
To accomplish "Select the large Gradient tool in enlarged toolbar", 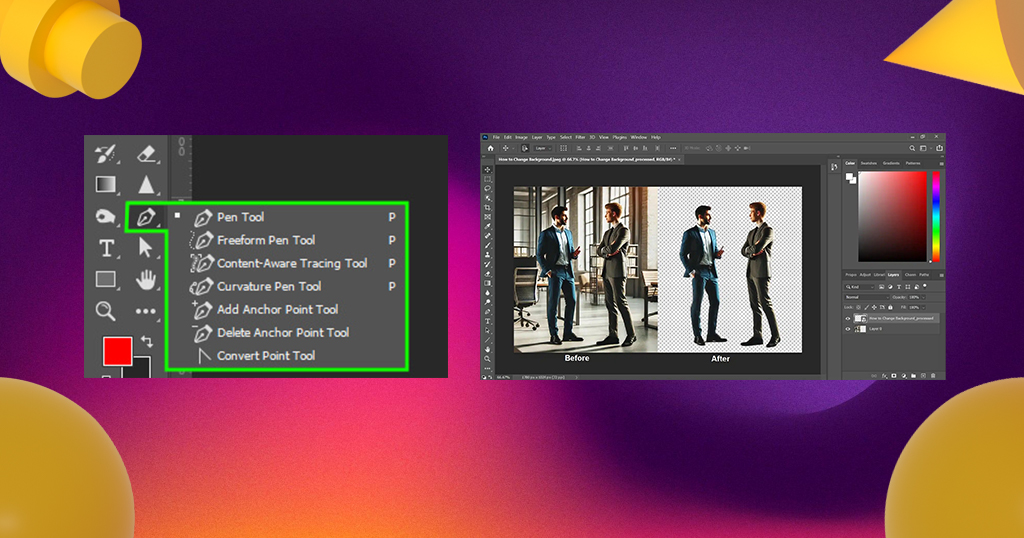I will [x=106, y=185].
